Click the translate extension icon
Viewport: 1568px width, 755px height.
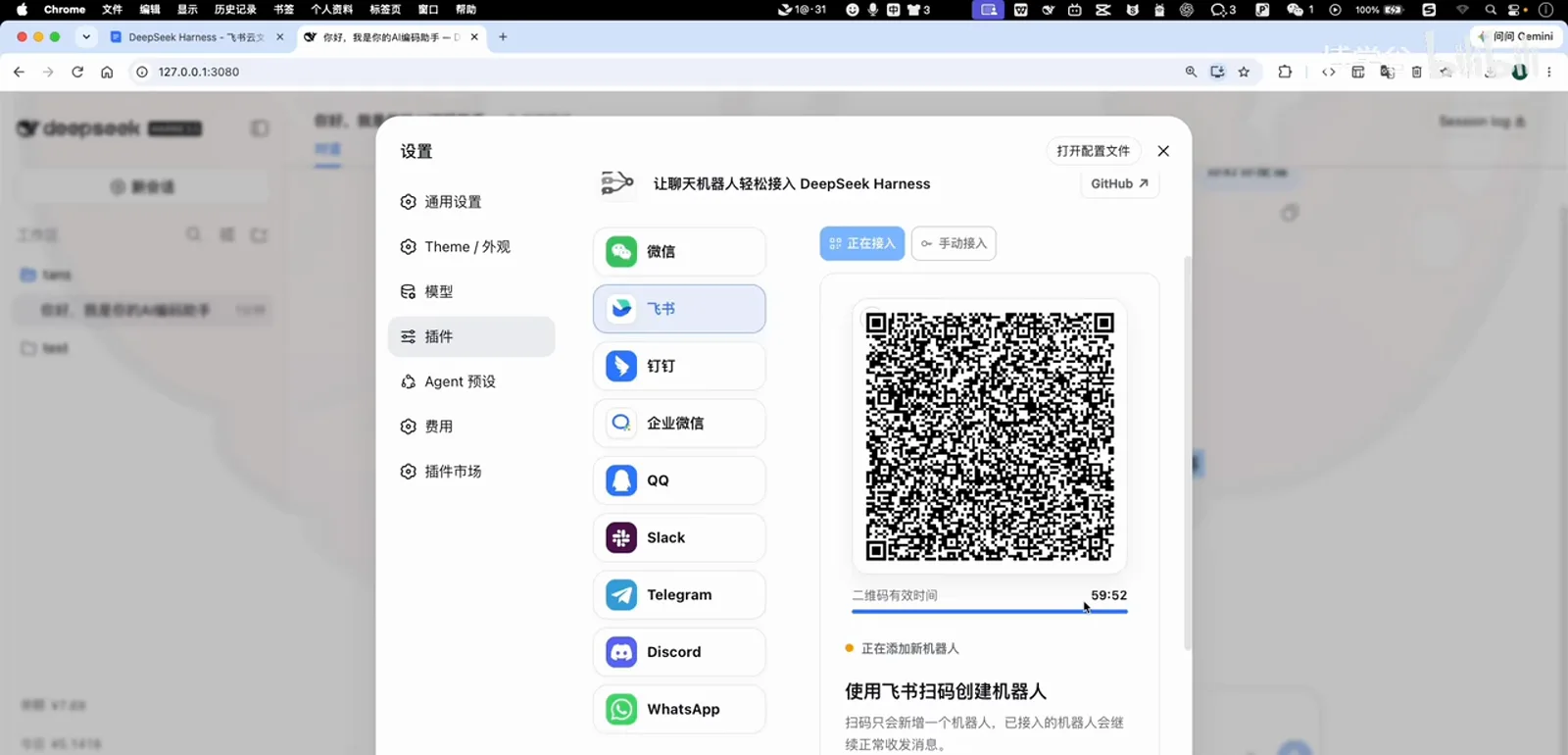coord(1388,72)
